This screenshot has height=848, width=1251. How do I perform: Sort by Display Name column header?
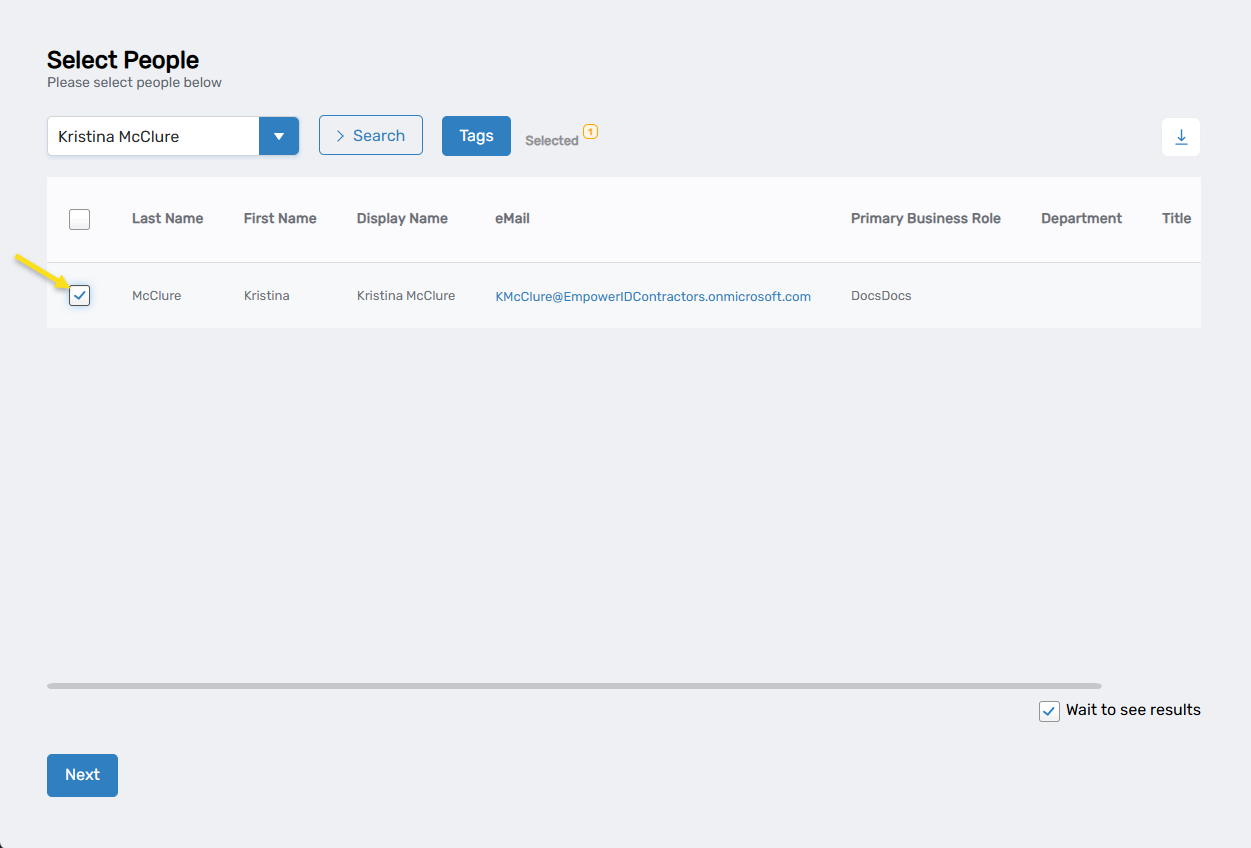[402, 218]
